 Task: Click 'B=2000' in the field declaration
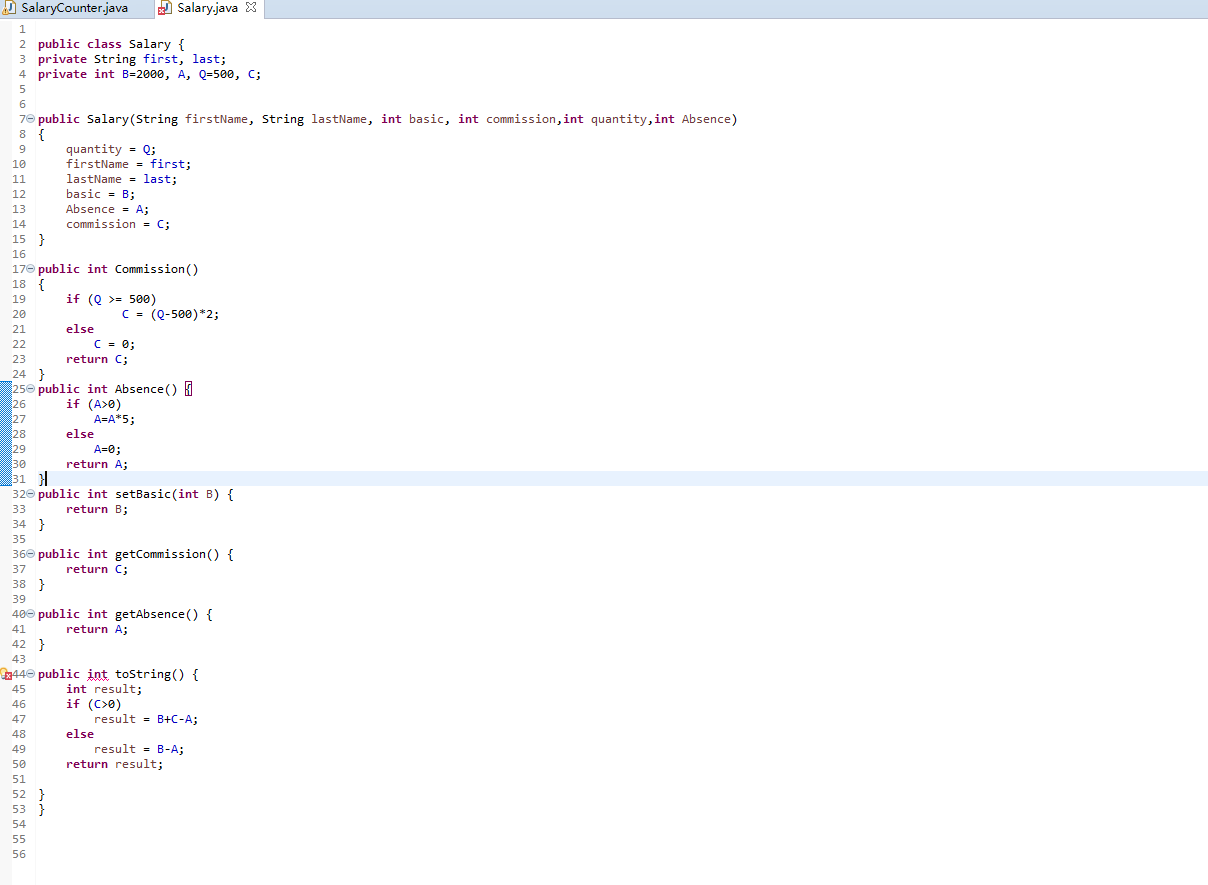click(x=143, y=74)
